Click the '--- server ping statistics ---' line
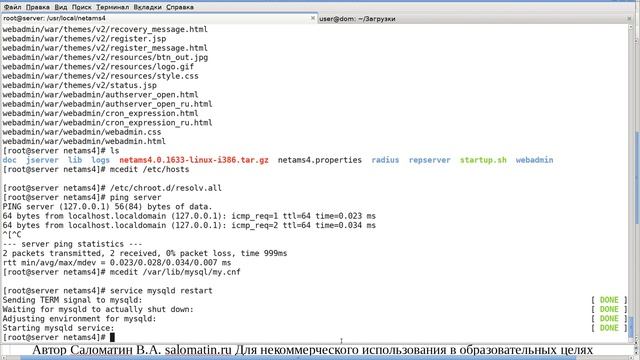Screen dimensions: 640x360 72,244
